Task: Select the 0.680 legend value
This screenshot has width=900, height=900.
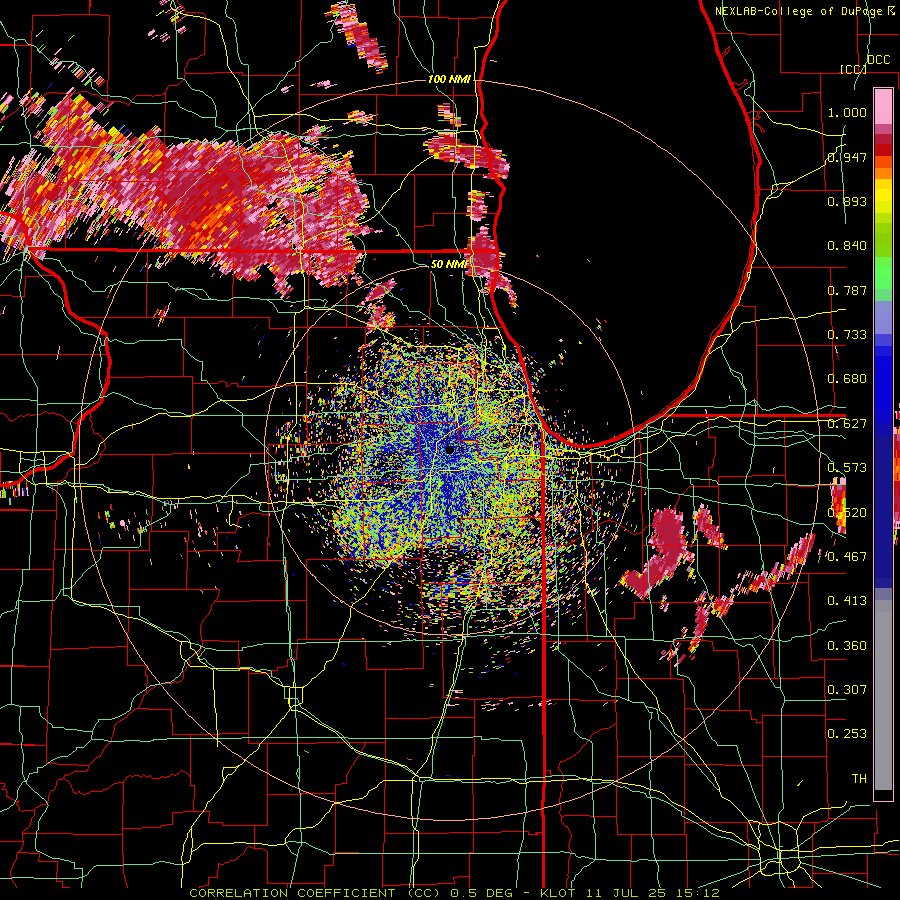Action: 847,379
